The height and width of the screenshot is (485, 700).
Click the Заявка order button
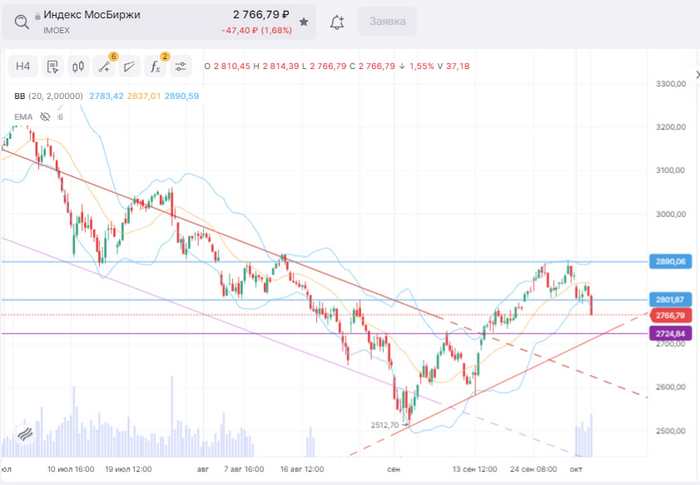point(387,21)
